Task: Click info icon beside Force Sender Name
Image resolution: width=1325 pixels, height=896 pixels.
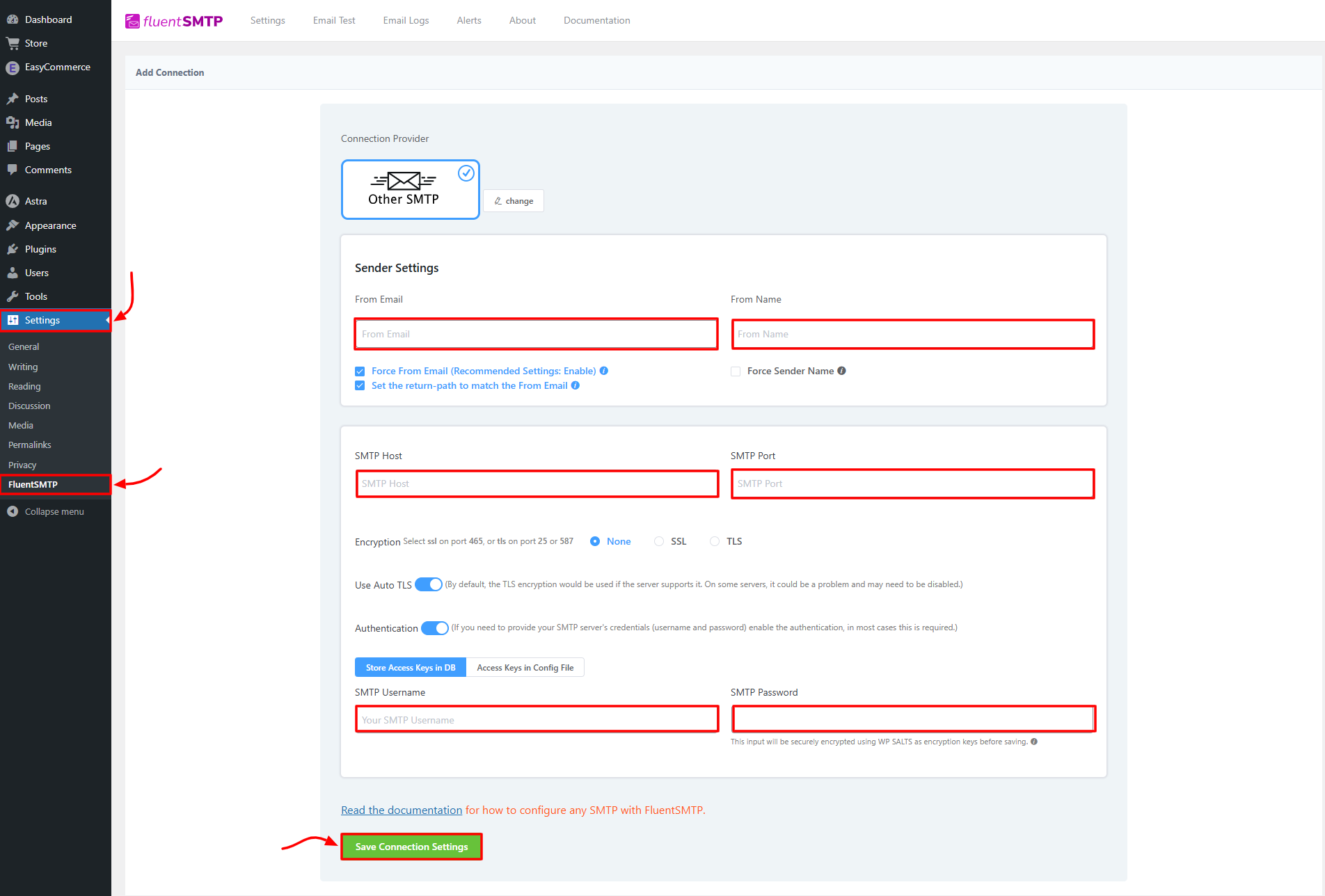Action: point(842,371)
